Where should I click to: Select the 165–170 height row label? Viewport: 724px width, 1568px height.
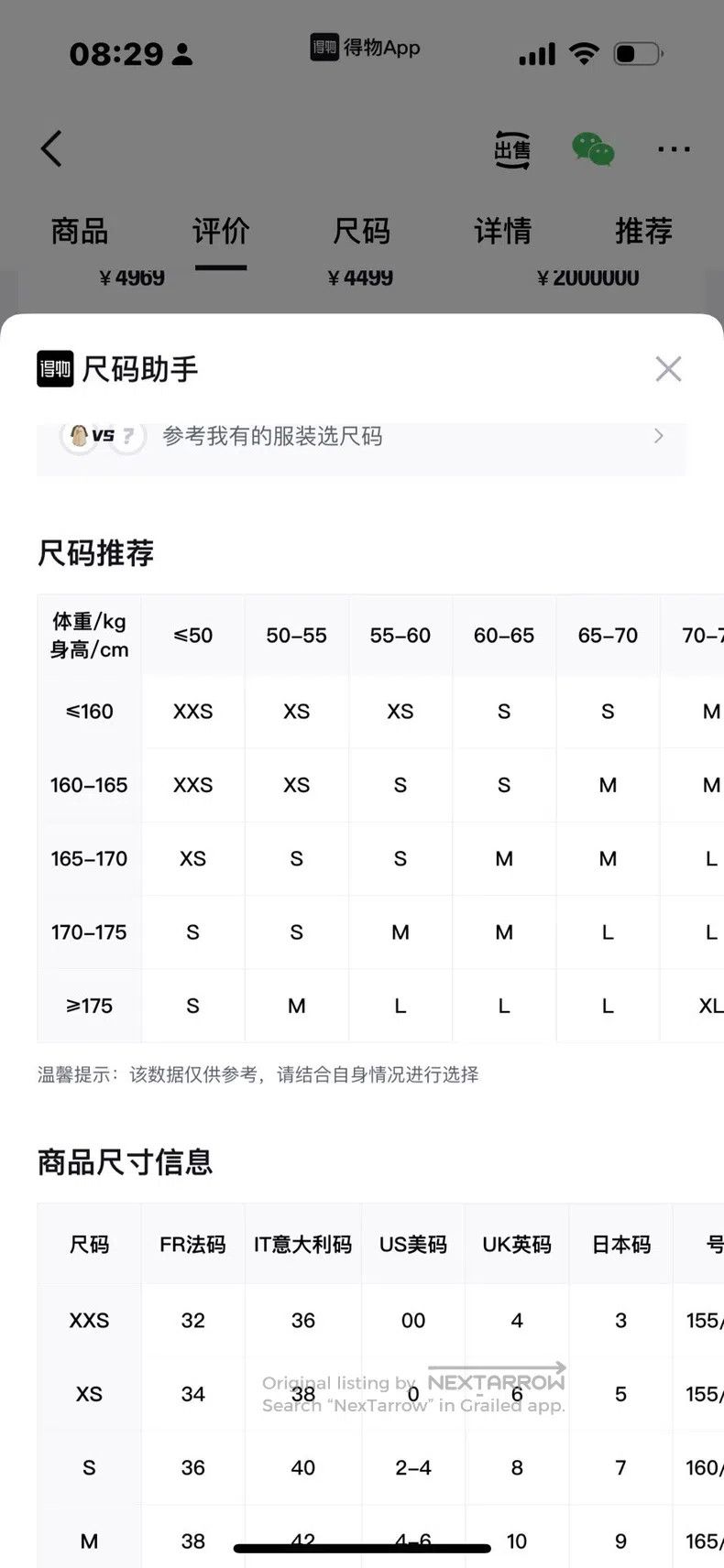pos(89,858)
